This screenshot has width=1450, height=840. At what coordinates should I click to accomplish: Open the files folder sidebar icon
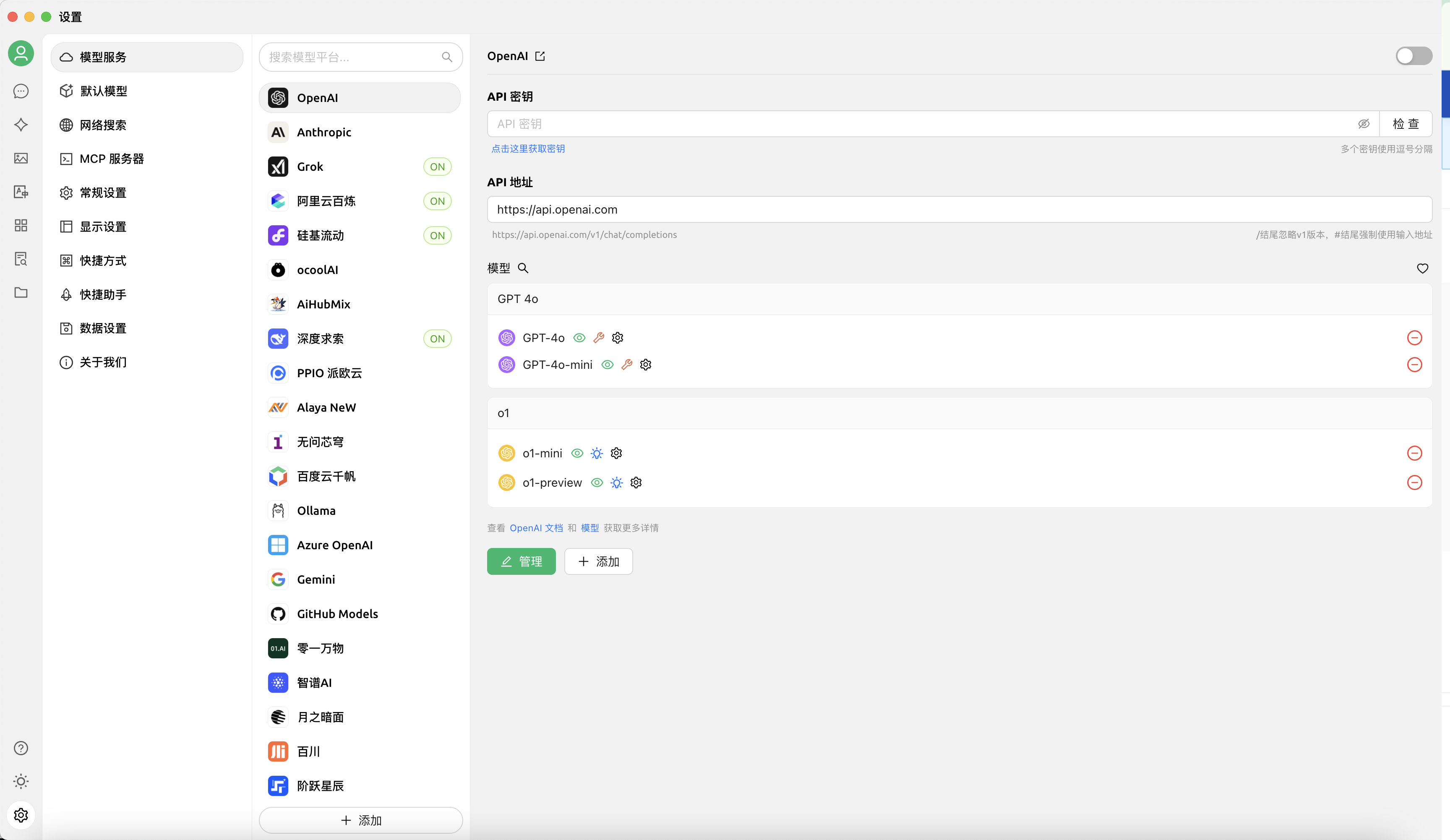coord(21,292)
